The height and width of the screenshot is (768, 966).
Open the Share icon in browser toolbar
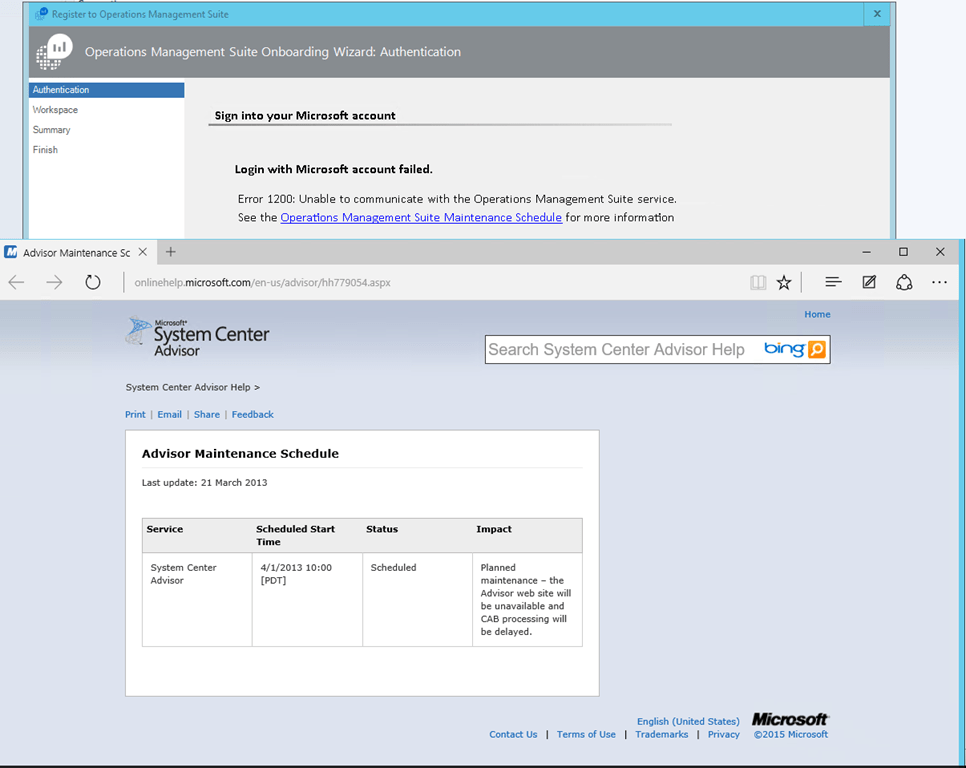pyautogui.click(x=904, y=282)
